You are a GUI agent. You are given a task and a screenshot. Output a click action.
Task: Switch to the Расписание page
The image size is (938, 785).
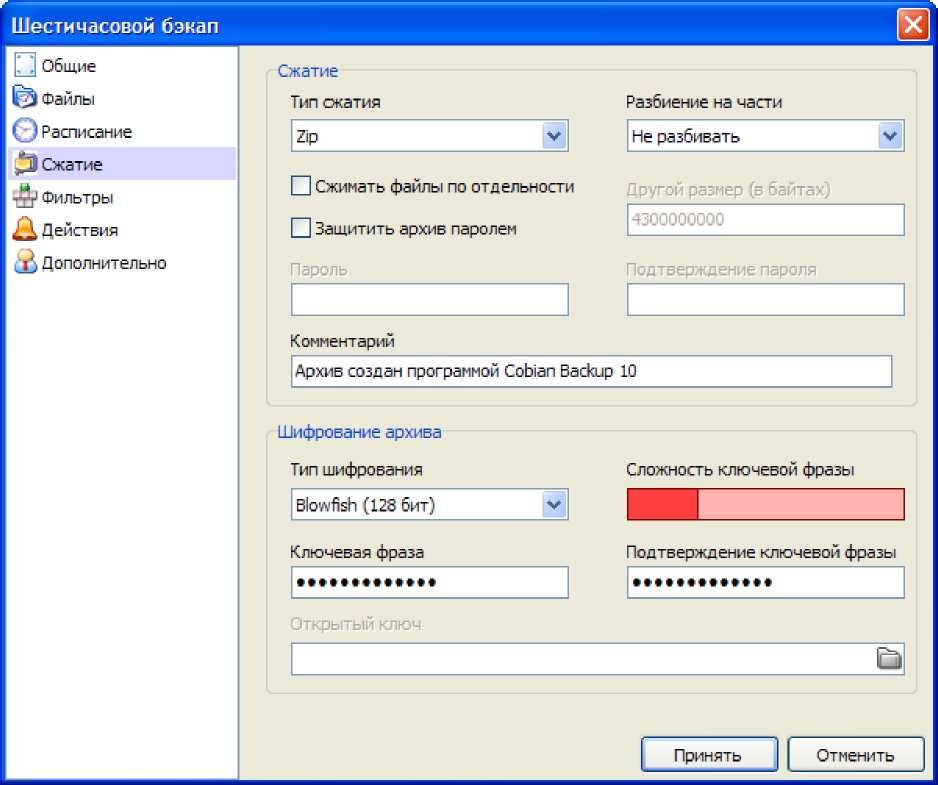click(x=122, y=130)
